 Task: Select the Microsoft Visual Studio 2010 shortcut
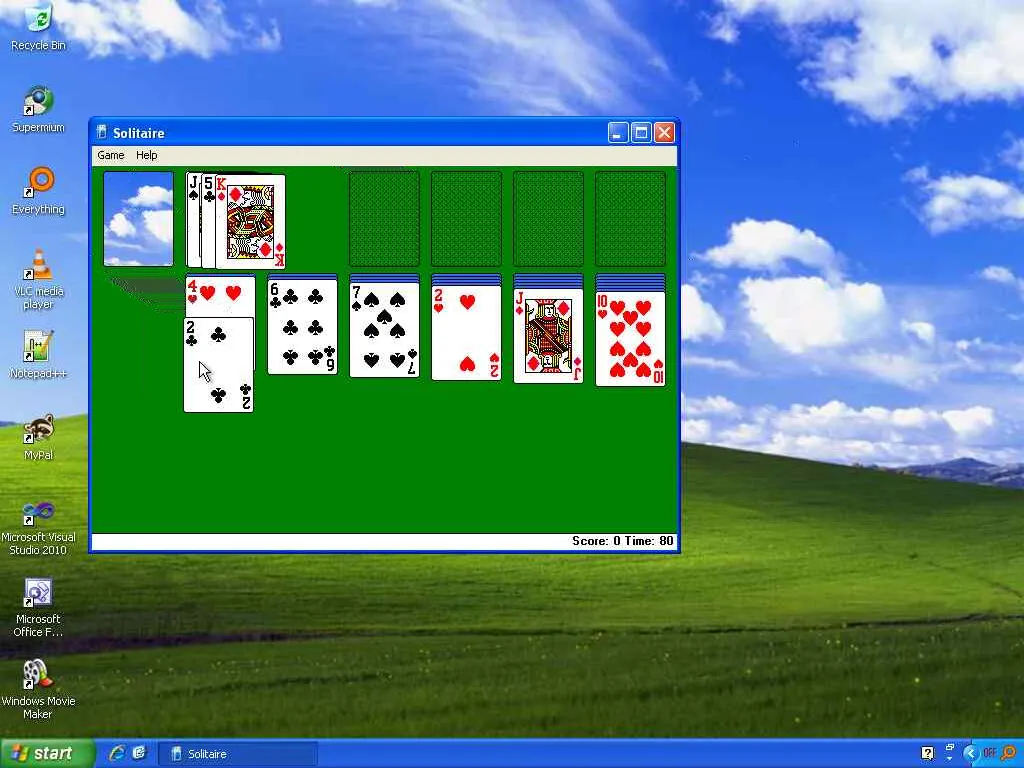point(39,528)
